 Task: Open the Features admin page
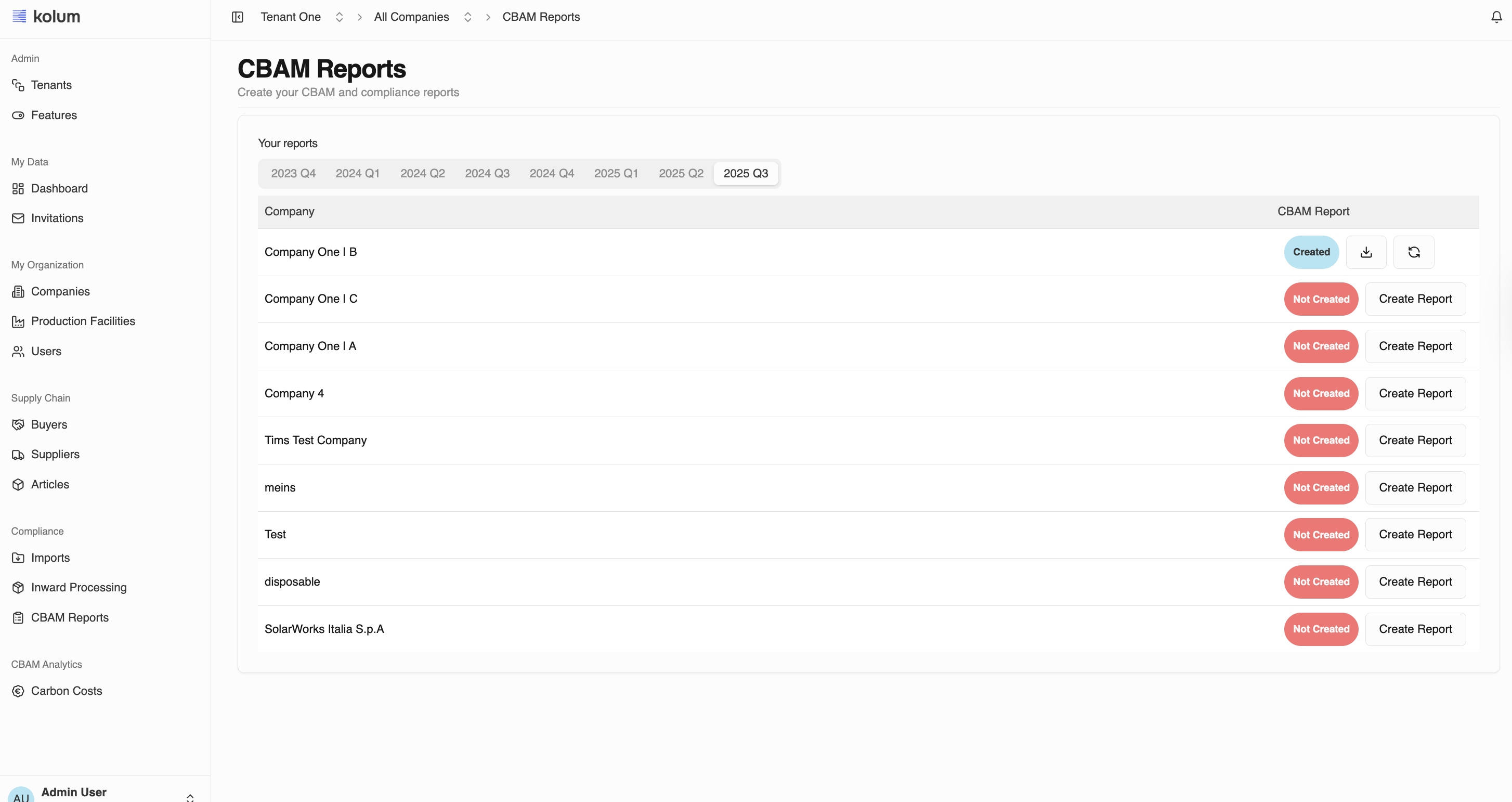pos(54,115)
